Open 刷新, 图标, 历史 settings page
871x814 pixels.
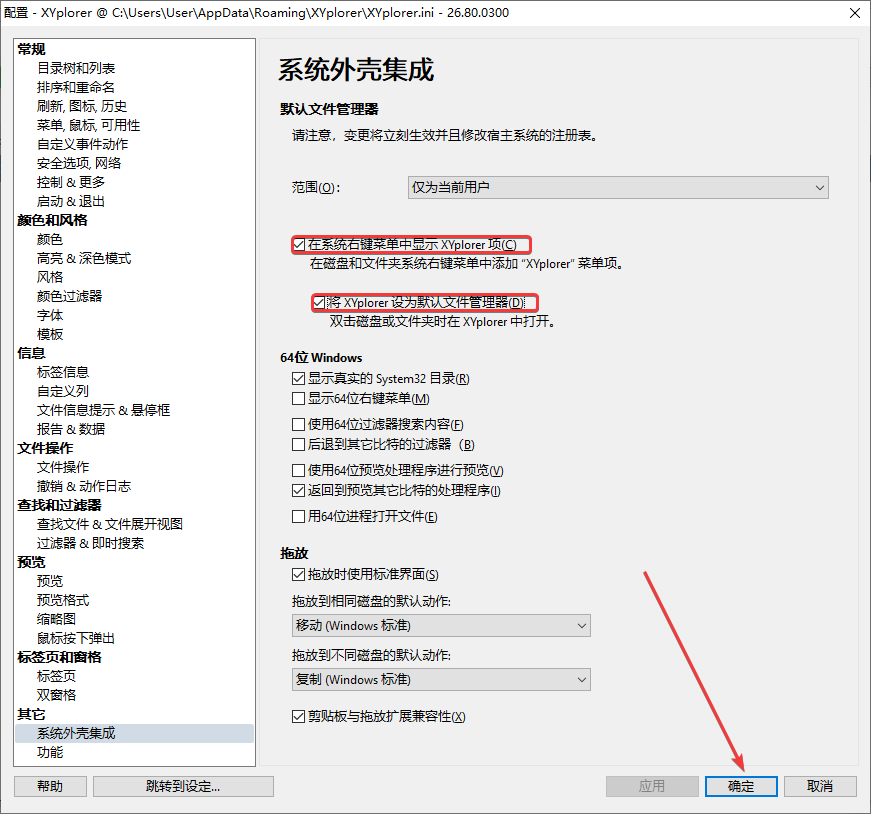pos(82,106)
